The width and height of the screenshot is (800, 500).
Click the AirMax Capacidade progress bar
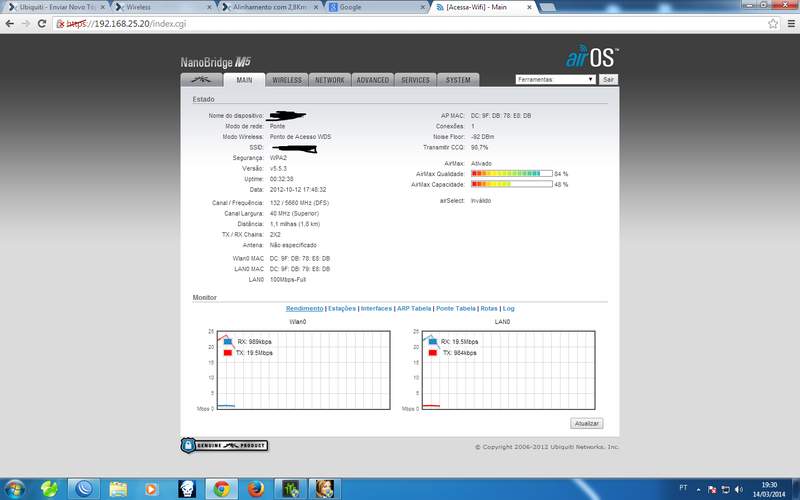point(512,184)
